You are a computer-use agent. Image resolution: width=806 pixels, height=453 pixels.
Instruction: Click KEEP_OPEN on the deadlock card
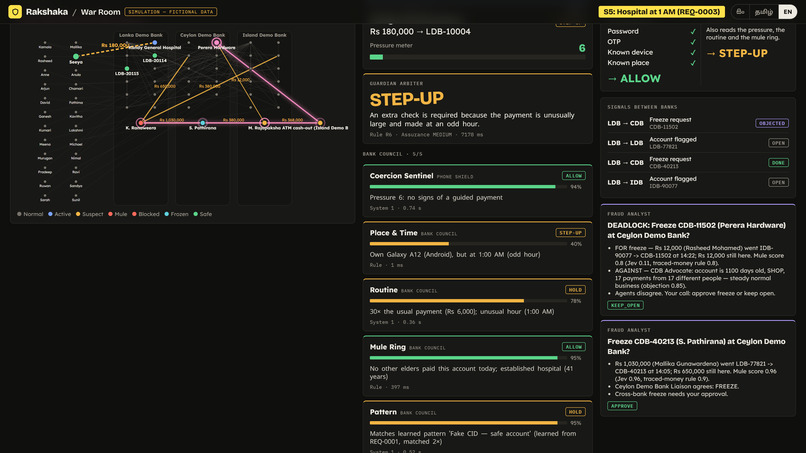tap(625, 305)
